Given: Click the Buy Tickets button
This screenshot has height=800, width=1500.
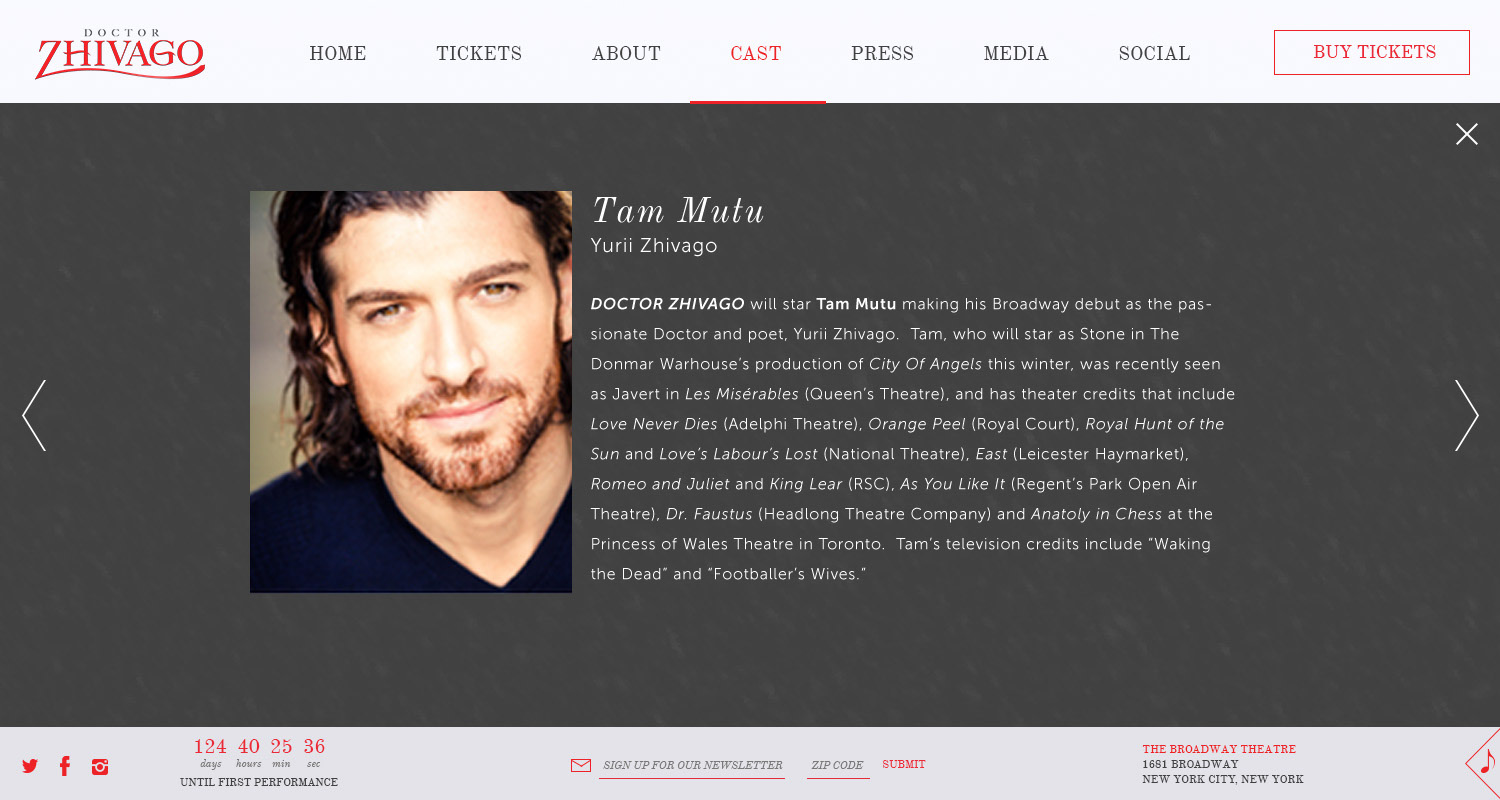Looking at the screenshot, I should click(x=1372, y=53).
